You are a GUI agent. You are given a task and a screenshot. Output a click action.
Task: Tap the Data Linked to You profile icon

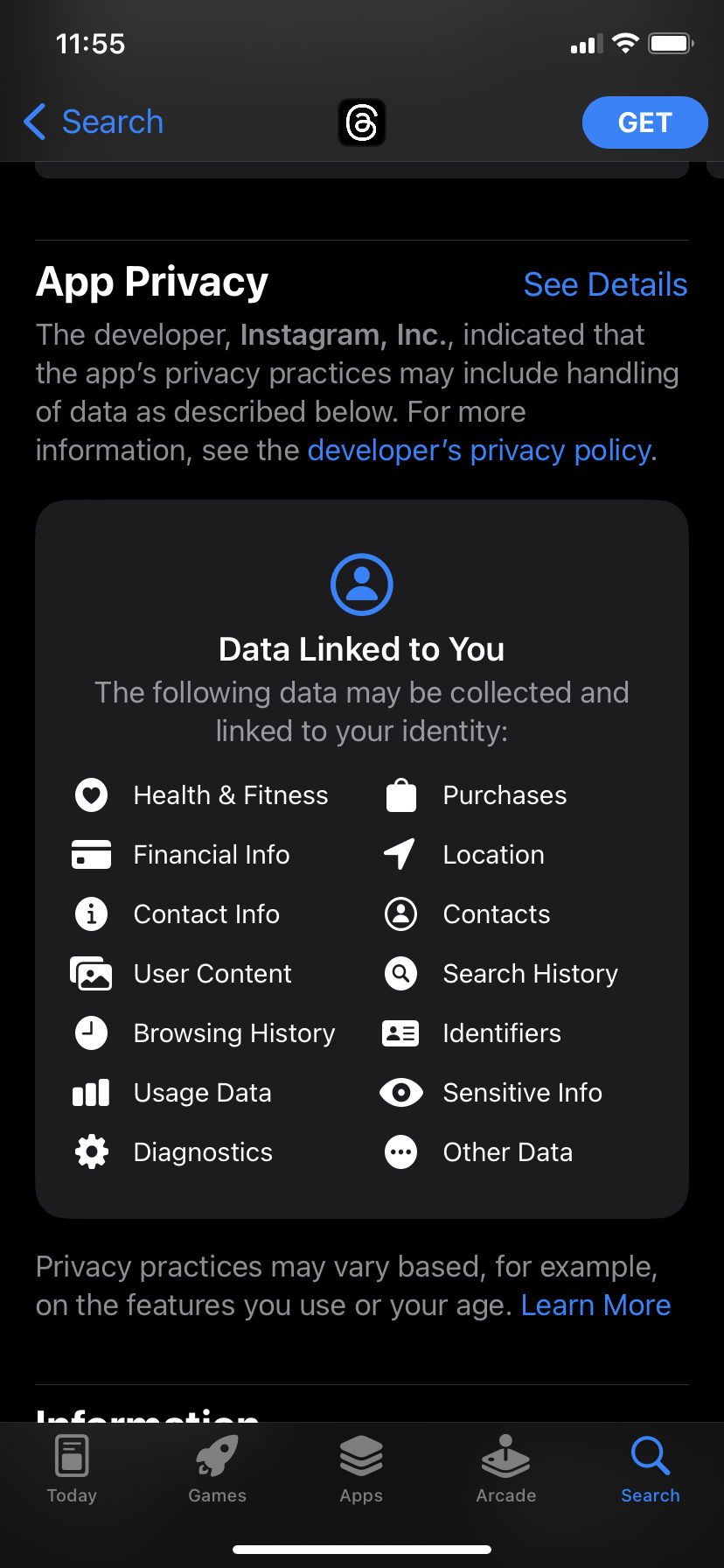(361, 584)
